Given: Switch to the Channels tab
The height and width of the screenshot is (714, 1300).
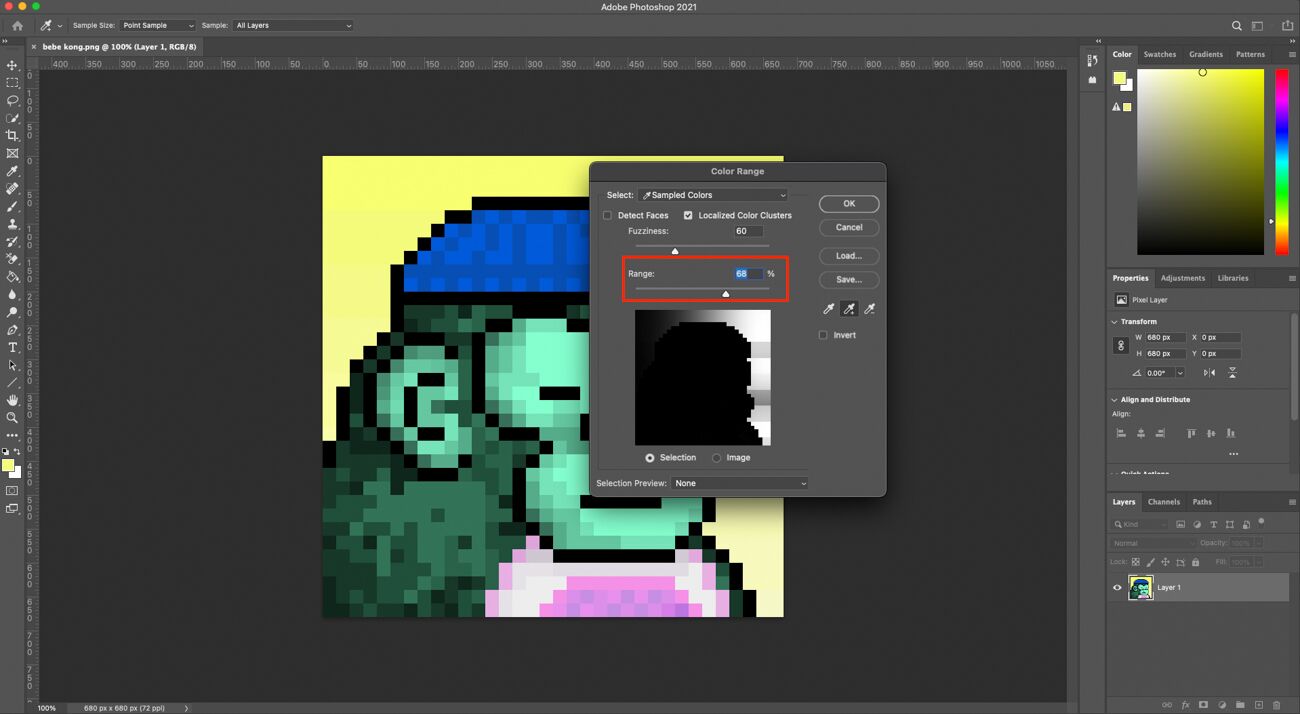Looking at the screenshot, I should pos(1164,501).
